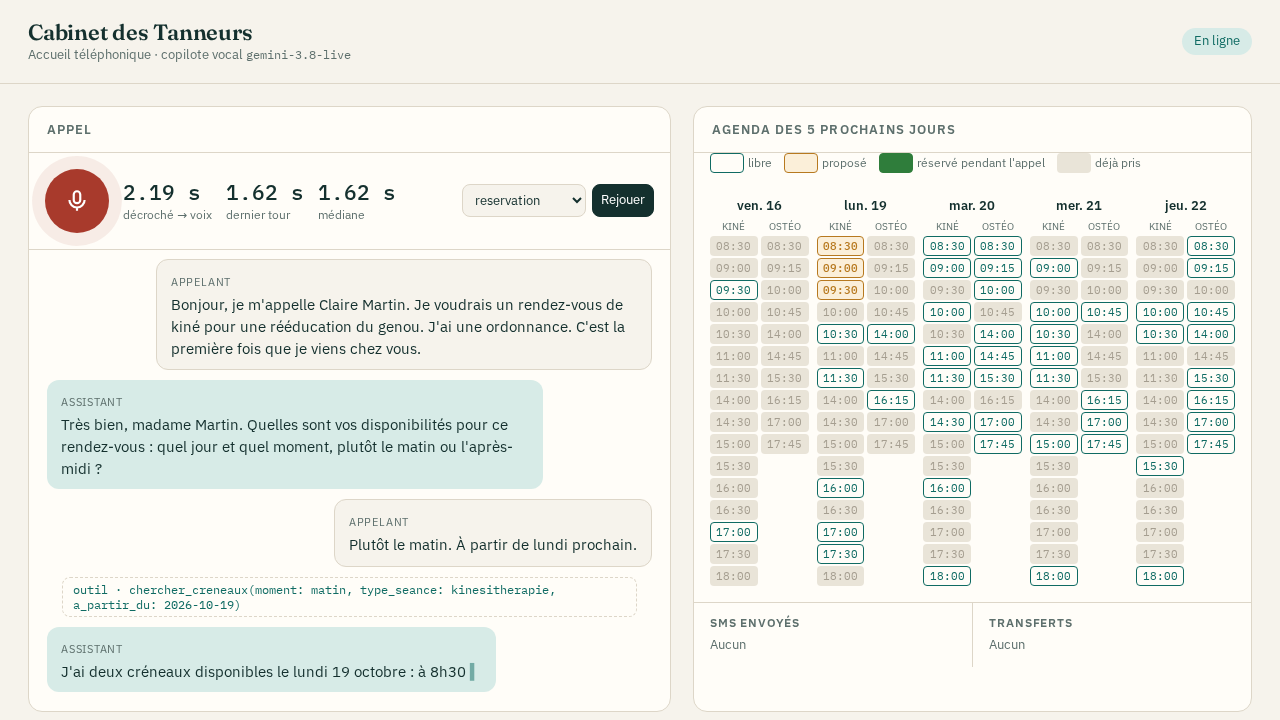Select Friday 16 kiné 17:00 slot
The width and height of the screenshot is (1280, 720).
[x=734, y=532]
